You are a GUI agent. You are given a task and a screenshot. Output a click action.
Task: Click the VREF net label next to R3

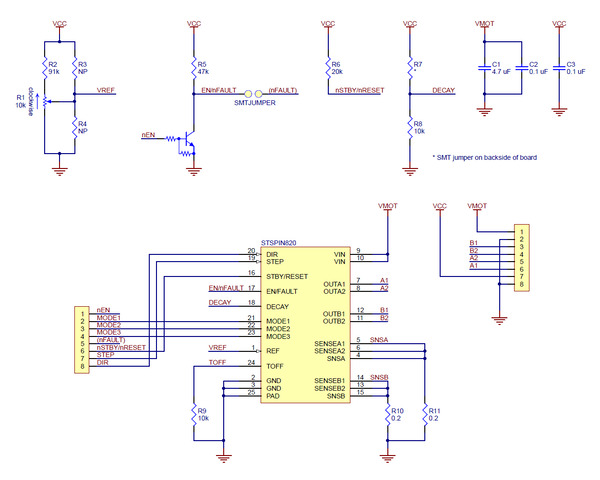[x=106, y=90]
